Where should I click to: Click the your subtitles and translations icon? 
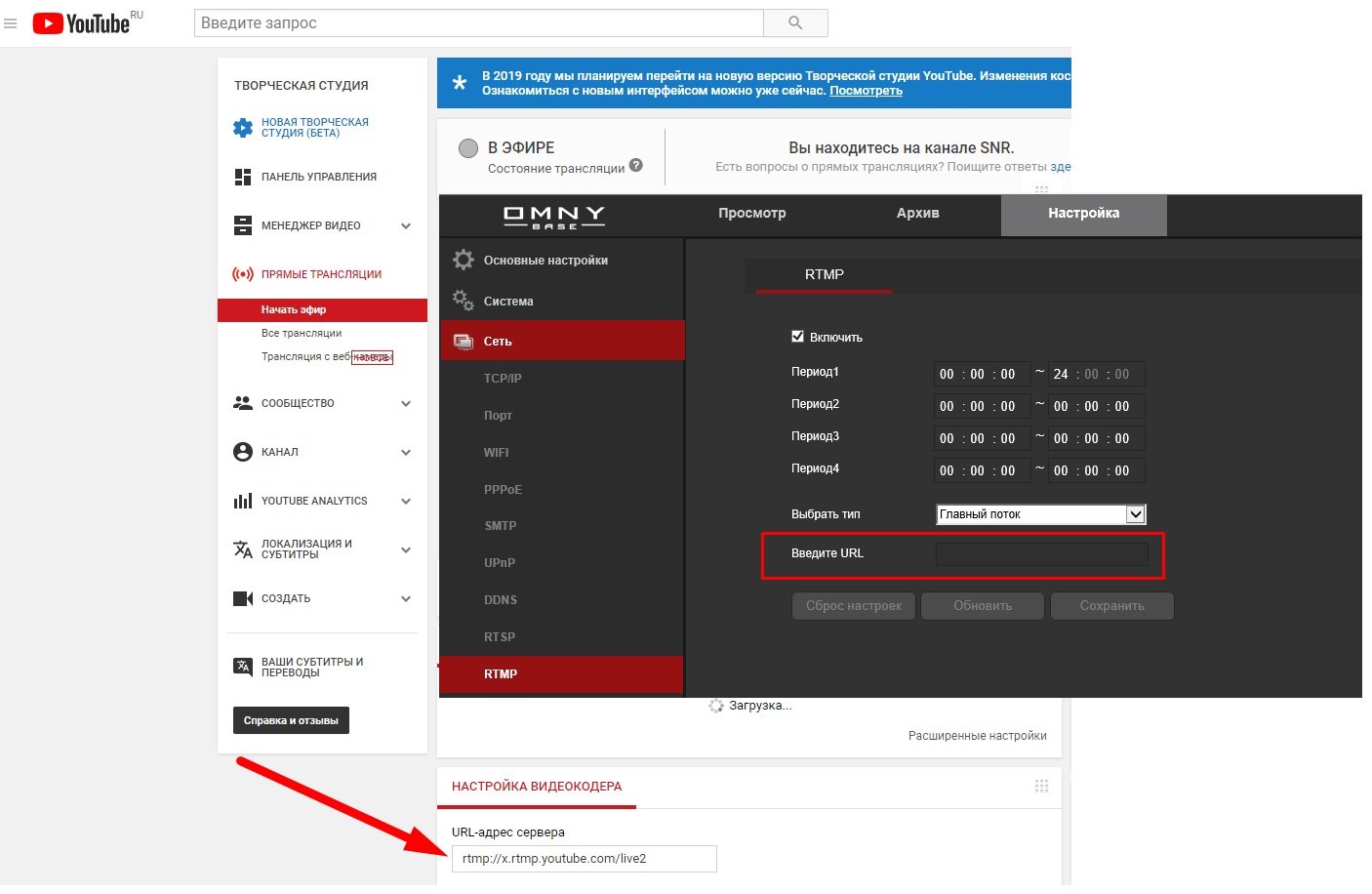(x=243, y=667)
